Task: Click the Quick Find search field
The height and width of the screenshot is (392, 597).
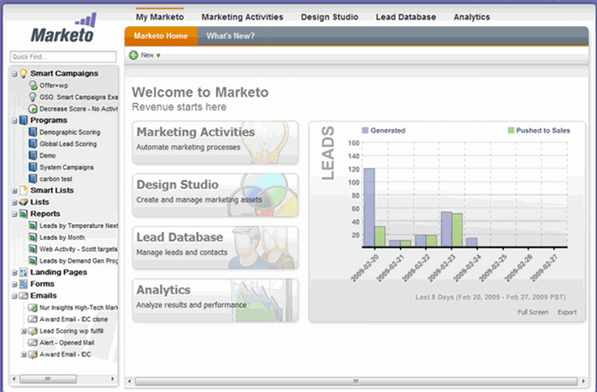Action: point(63,57)
